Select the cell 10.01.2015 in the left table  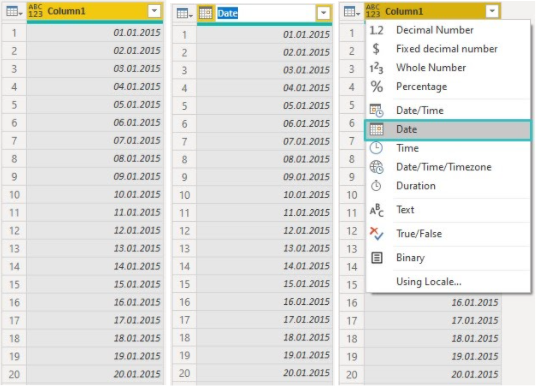coord(95,195)
